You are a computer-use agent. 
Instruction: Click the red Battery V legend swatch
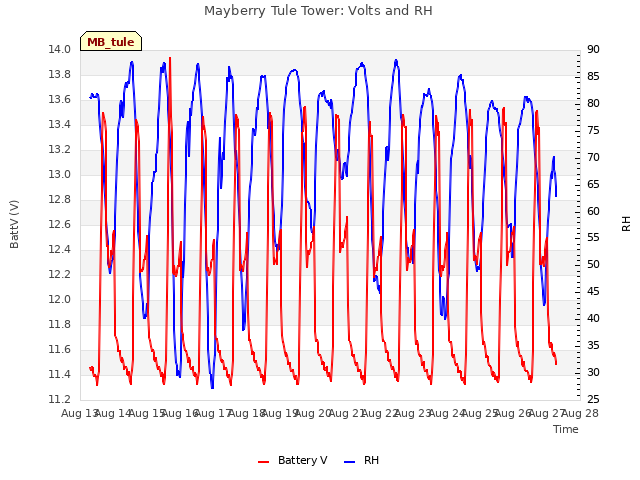click(x=264, y=462)
